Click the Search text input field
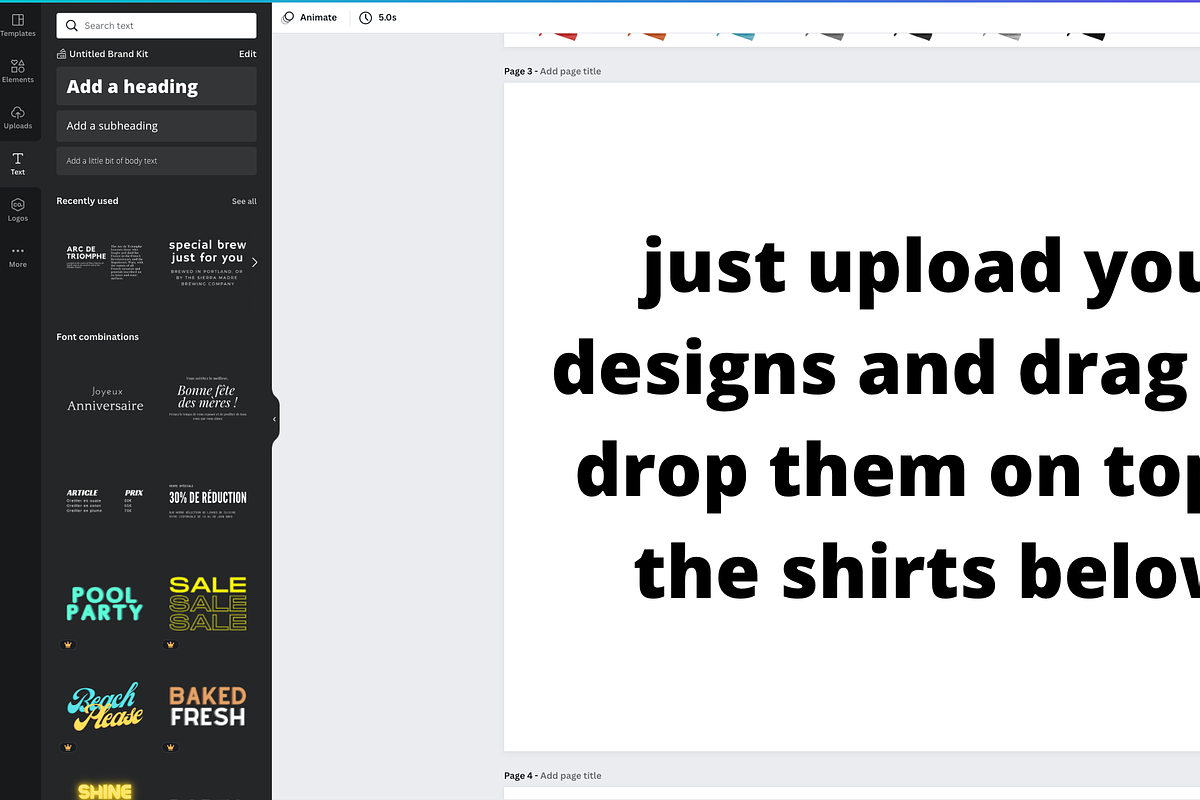 click(x=156, y=25)
